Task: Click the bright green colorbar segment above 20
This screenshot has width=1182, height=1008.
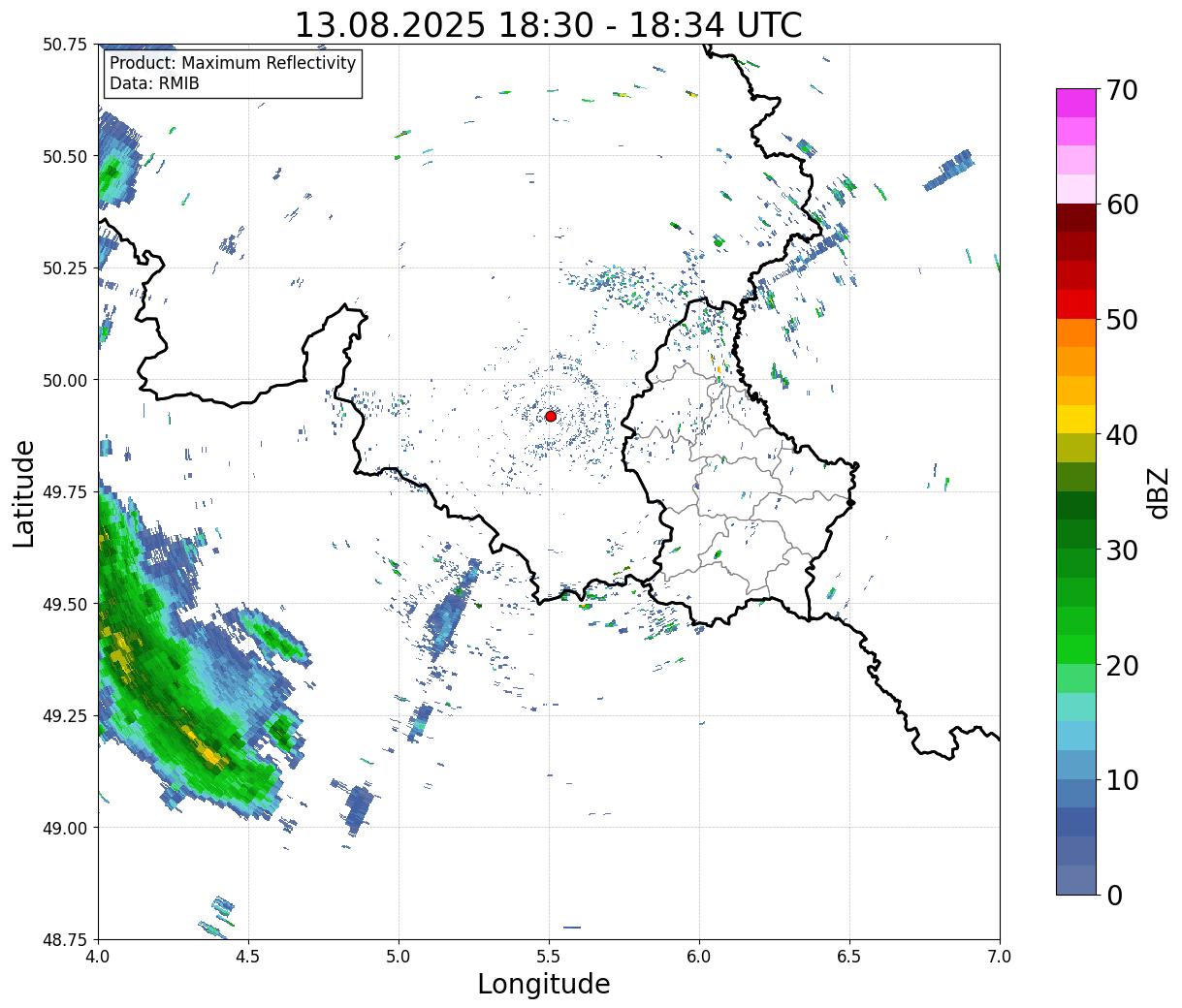Action: pos(1076,648)
